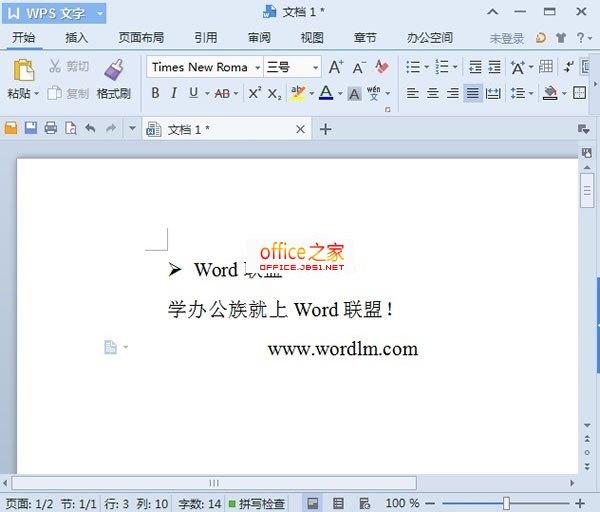
Task: Apply superscript with the X² icon
Action: tap(255, 93)
